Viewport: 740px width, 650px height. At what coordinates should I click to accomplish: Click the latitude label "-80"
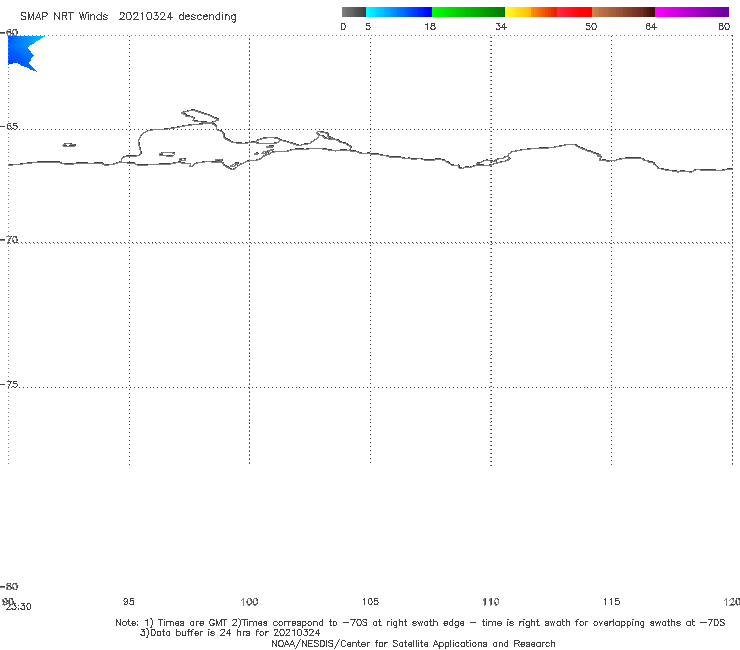click(x=9, y=586)
